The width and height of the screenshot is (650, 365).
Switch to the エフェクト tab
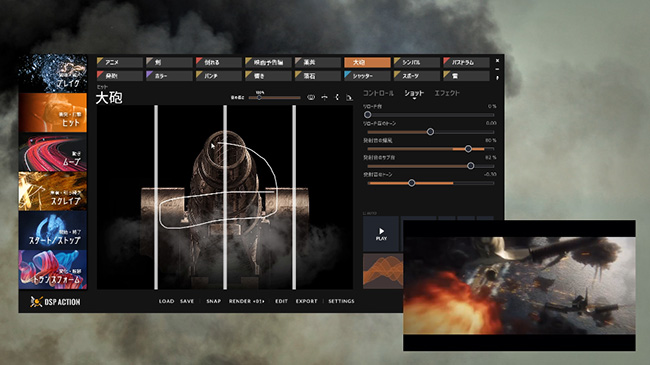[x=447, y=93]
